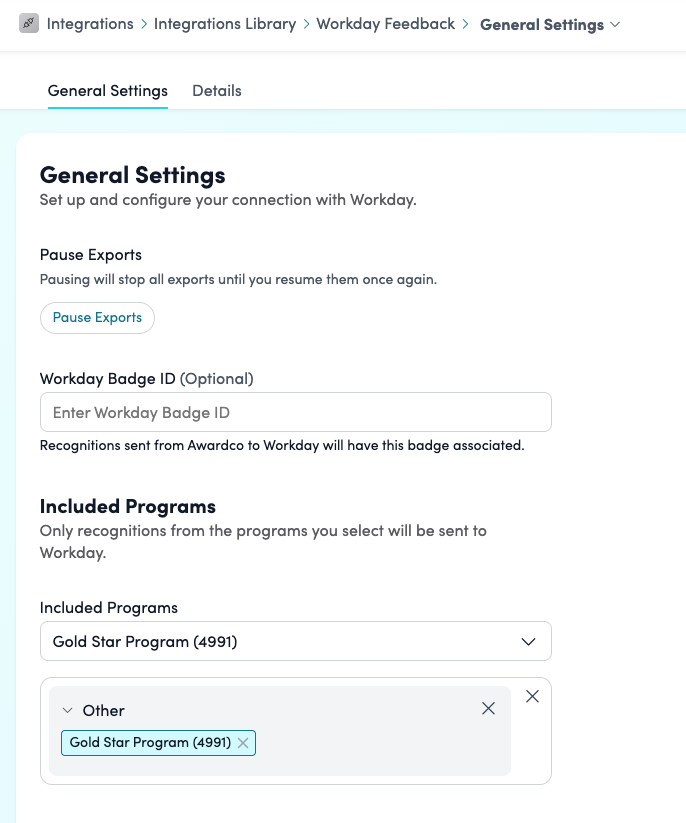
Task: Select the General Settings tab
Action: [108, 91]
